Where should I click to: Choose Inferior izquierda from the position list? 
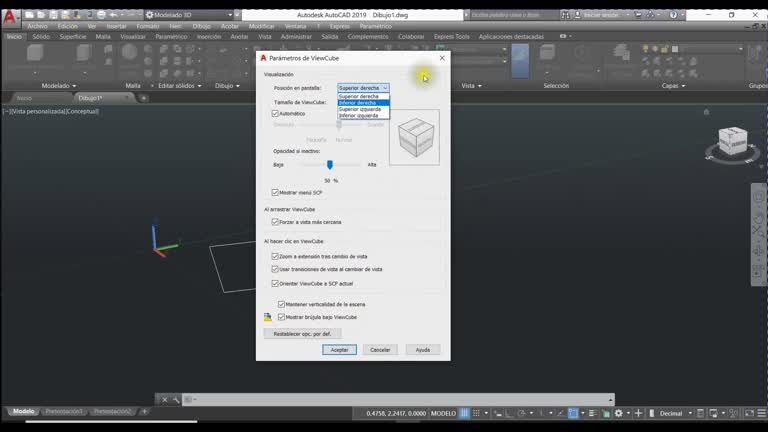(363, 116)
